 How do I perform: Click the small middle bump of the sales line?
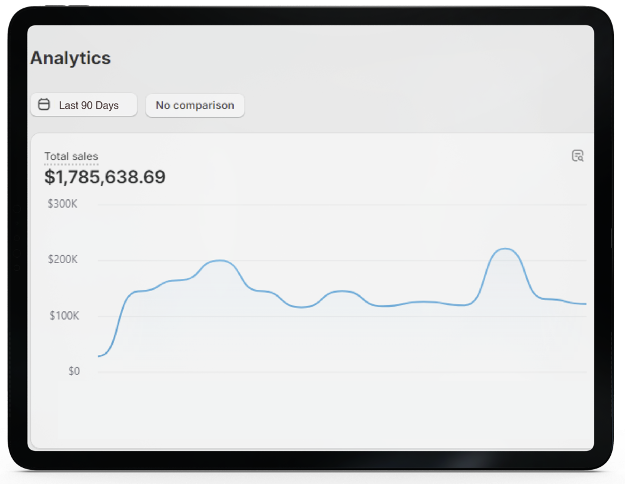pyautogui.click(x=342, y=291)
